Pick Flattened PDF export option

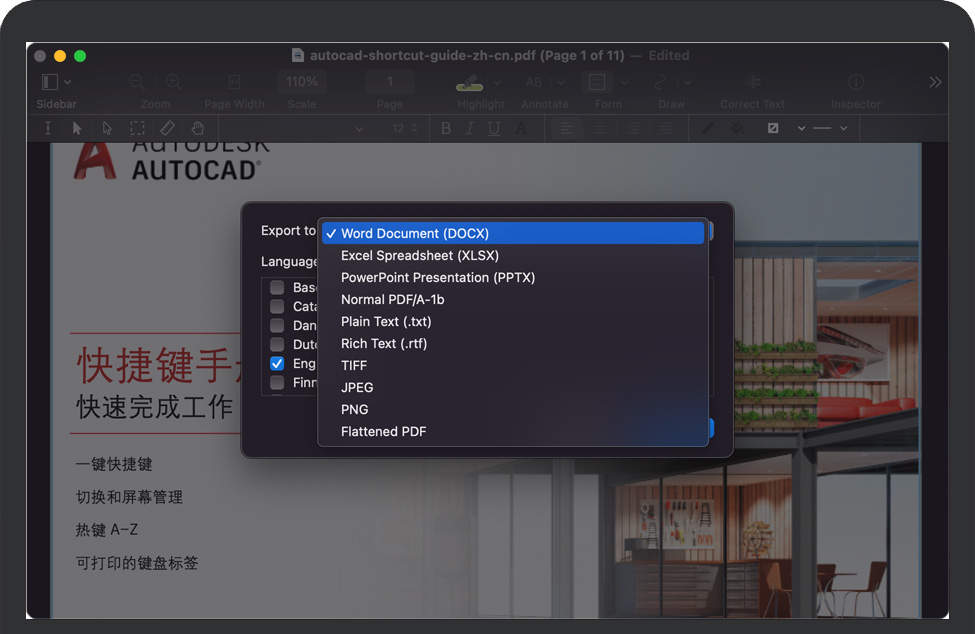(383, 431)
